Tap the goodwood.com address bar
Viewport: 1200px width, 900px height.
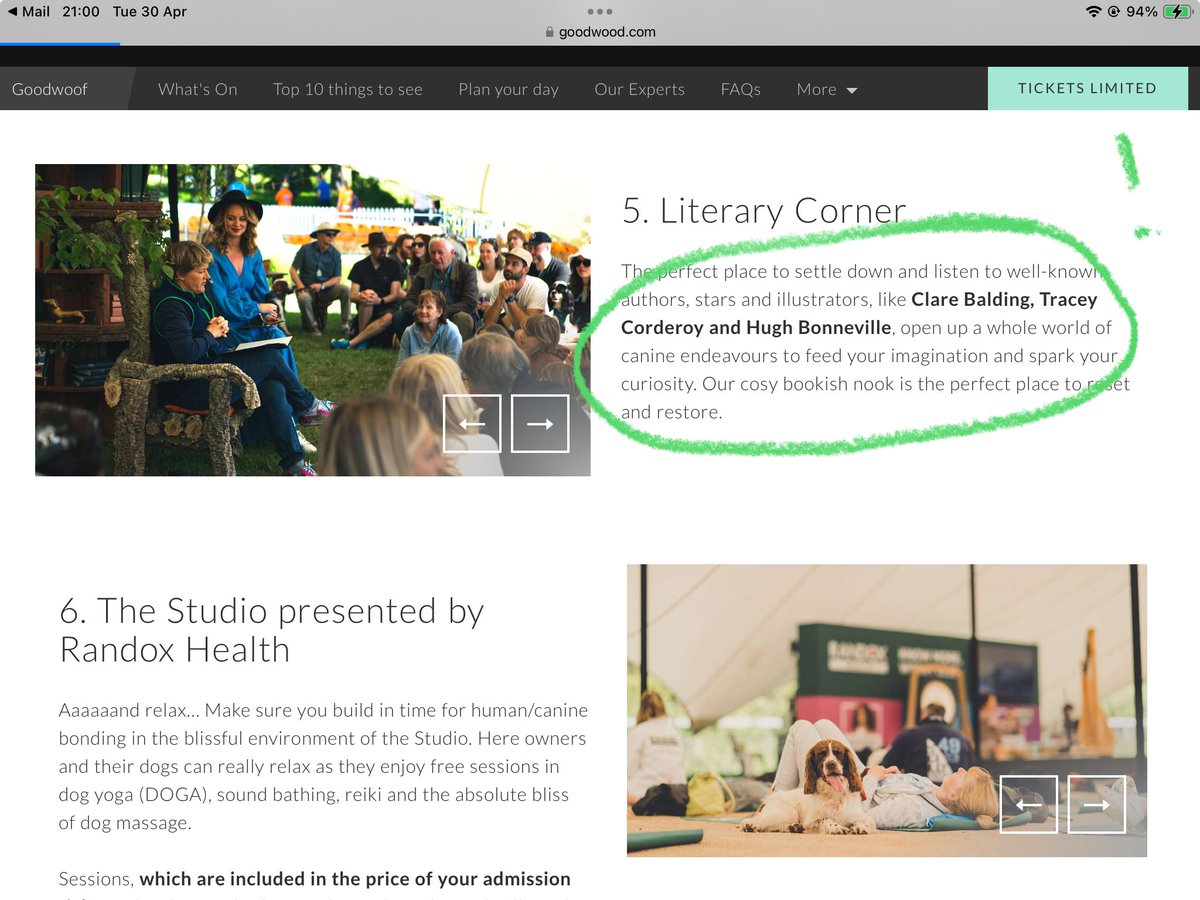(x=600, y=32)
